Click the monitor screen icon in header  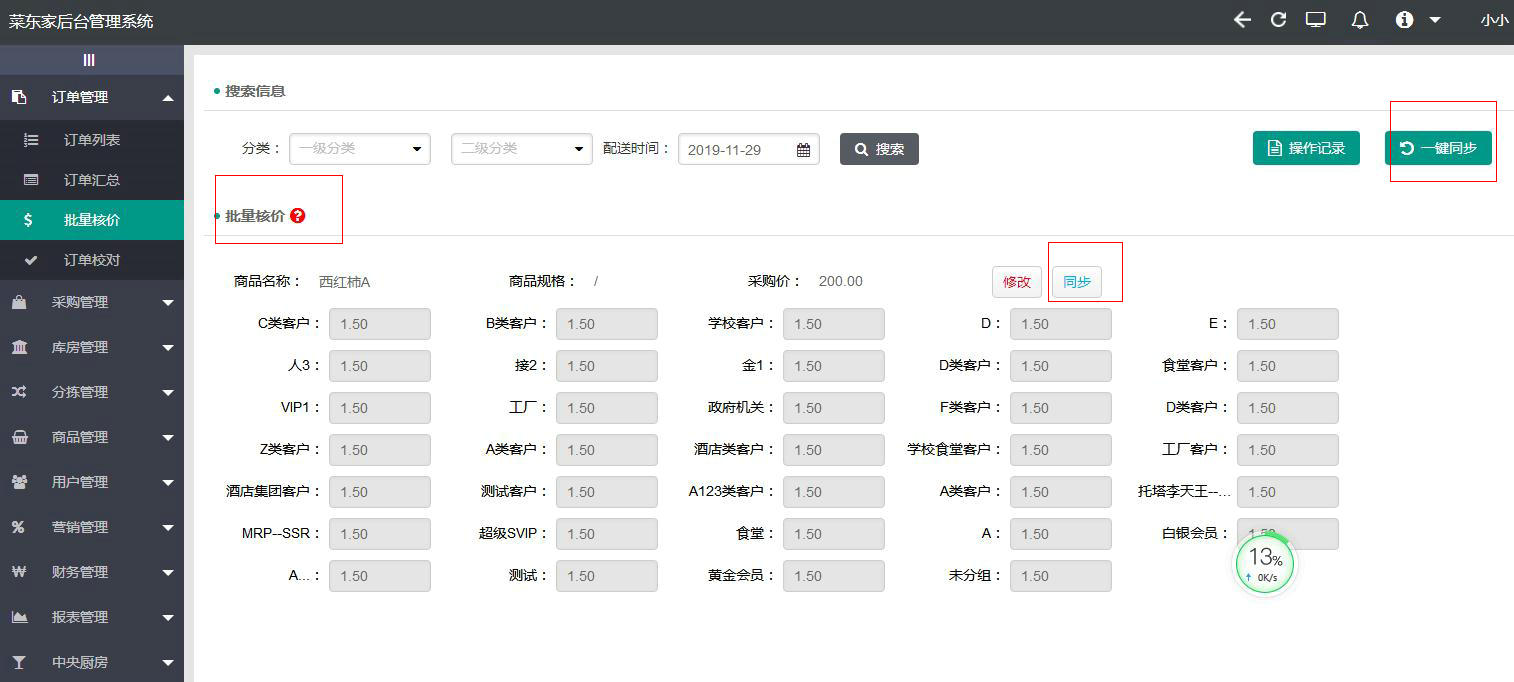pos(1315,20)
